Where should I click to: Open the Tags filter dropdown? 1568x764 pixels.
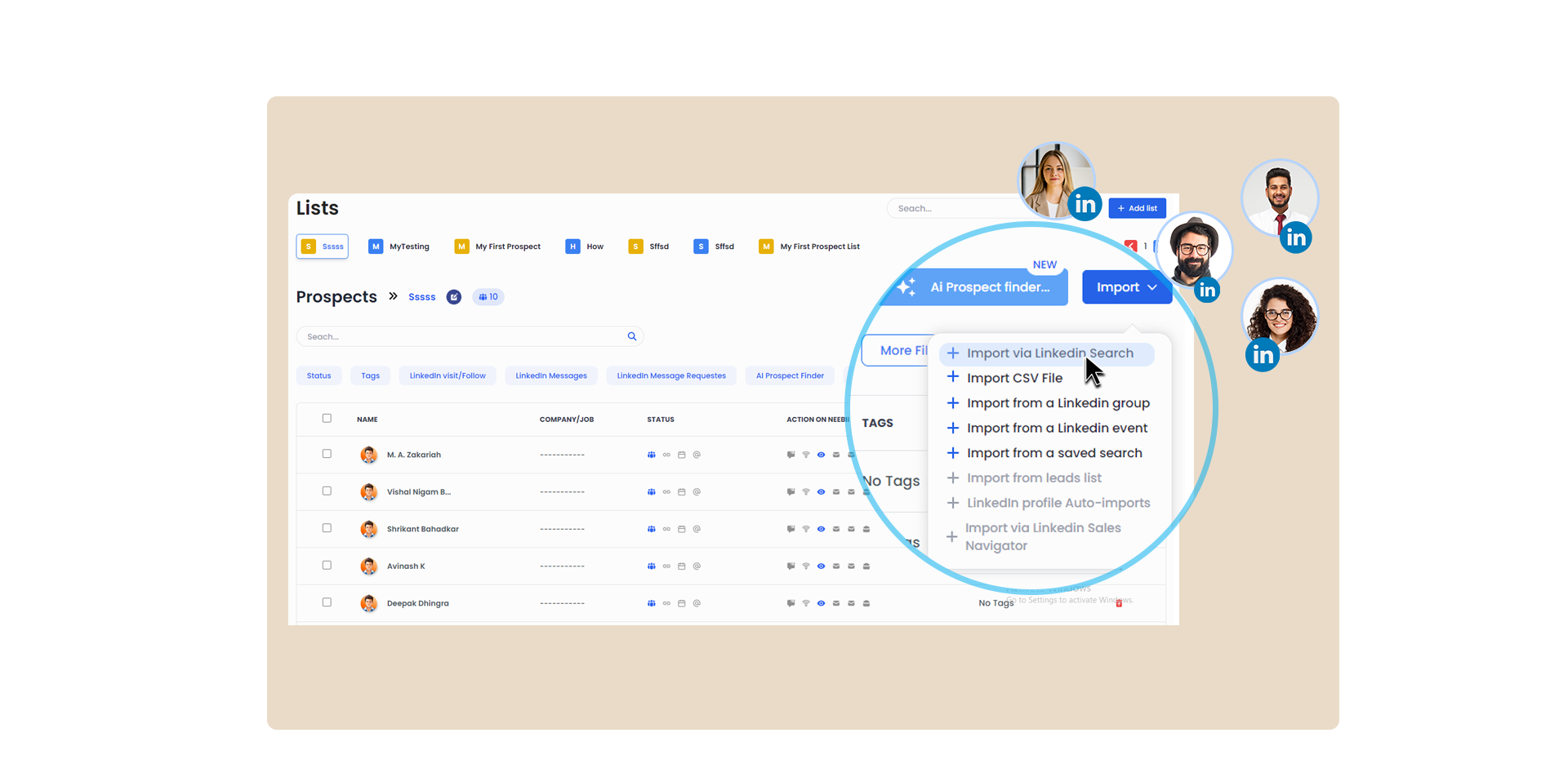tap(370, 375)
